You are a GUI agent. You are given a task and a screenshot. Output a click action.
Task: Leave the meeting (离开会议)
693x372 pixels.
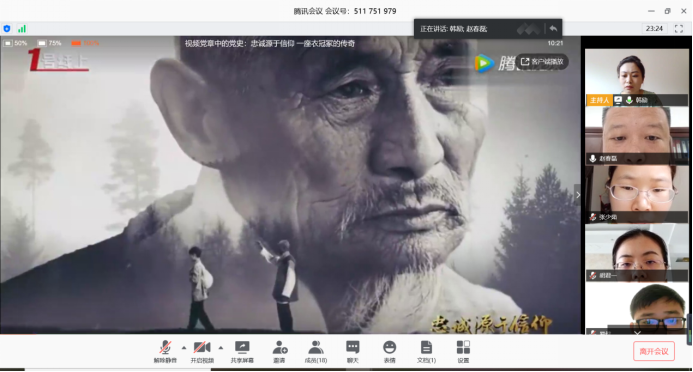(x=654, y=351)
